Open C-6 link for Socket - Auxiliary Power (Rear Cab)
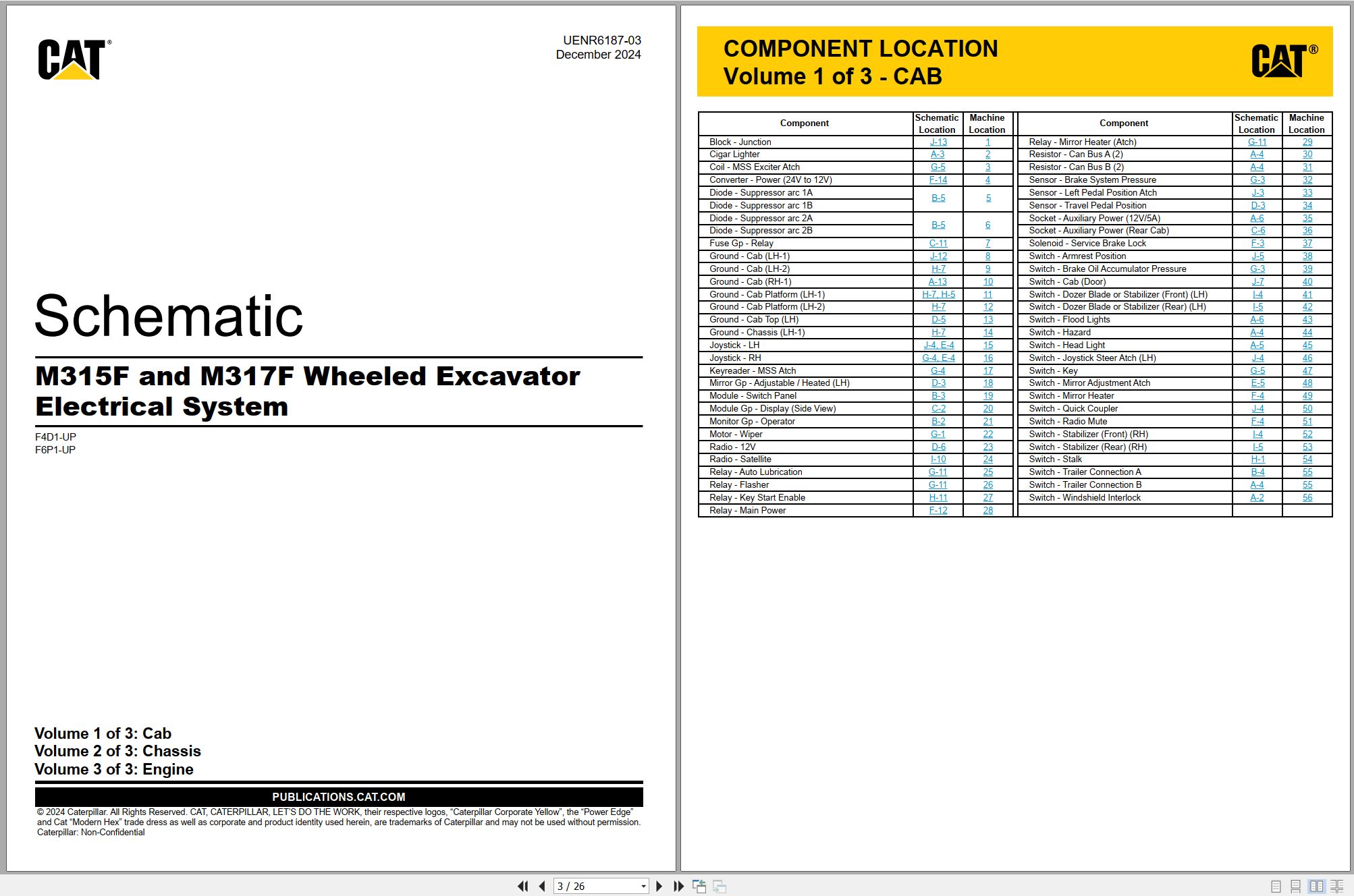Image resolution: width=1354 pixels, height=896 pixels. point(1257,231)
